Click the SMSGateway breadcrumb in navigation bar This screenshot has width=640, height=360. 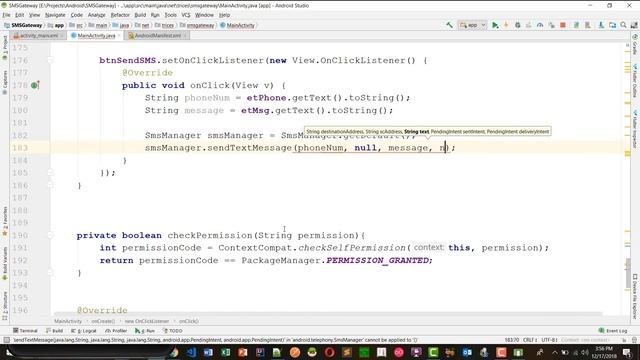(23, 25)
